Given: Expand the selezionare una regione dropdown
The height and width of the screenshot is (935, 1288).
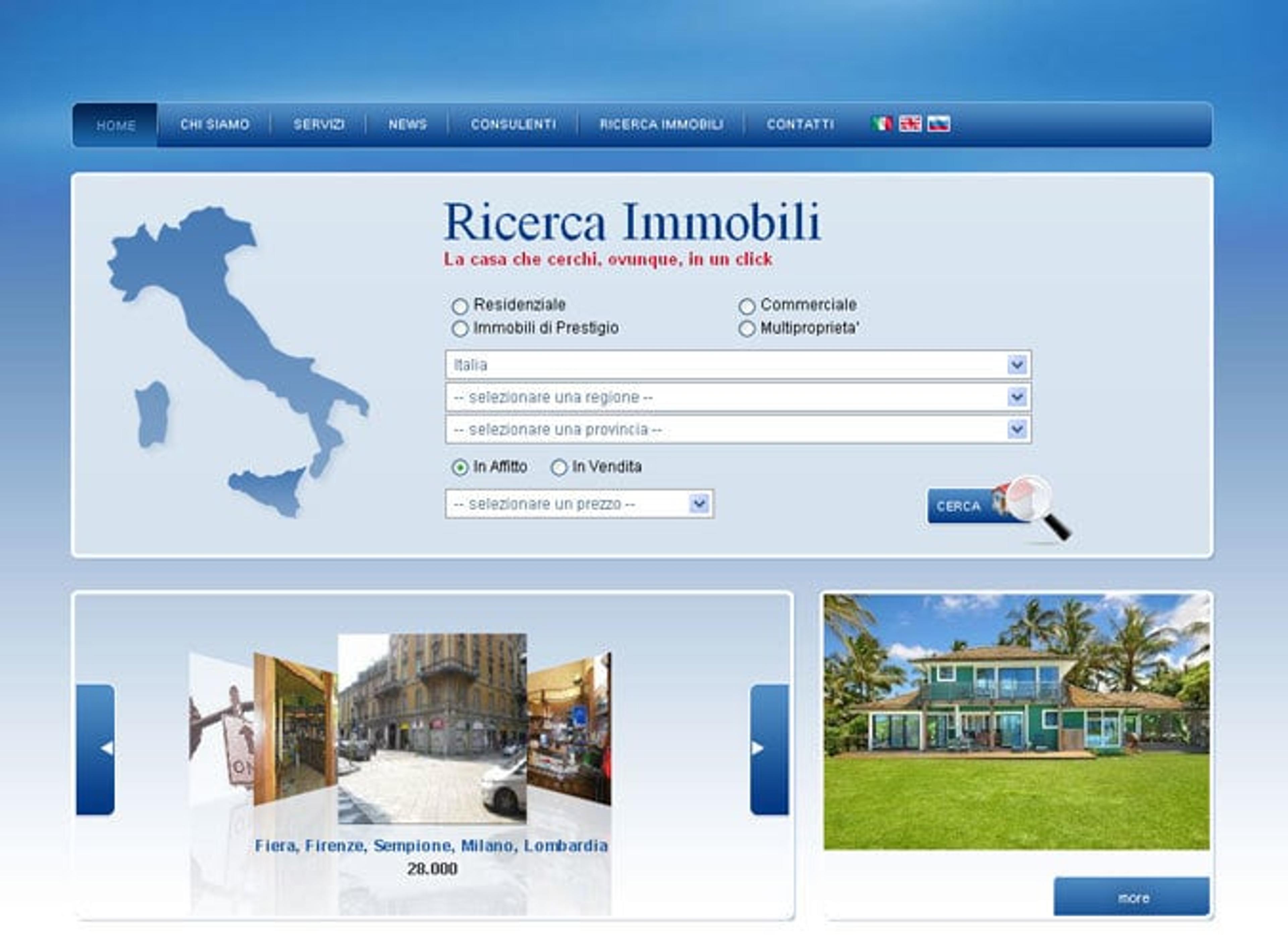Looking at the screenshot, I should click(x=738, y=397).
